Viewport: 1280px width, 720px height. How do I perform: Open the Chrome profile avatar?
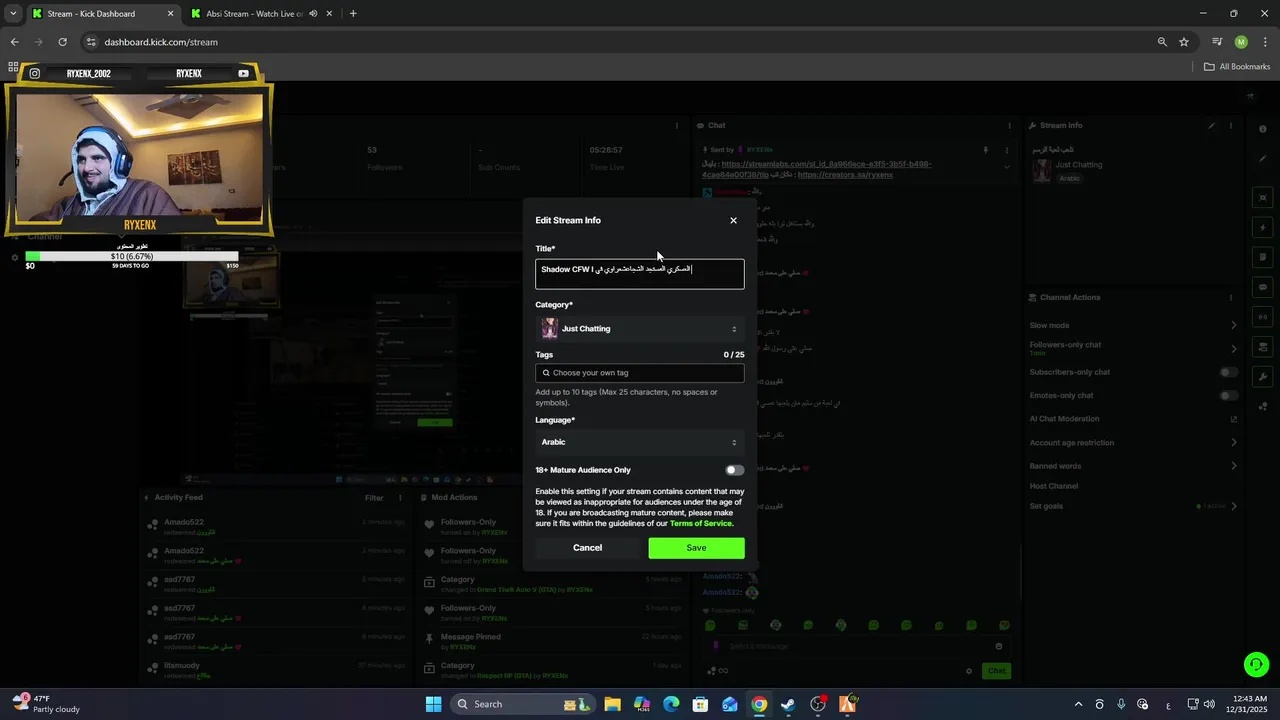click(x=1241, y=42)
